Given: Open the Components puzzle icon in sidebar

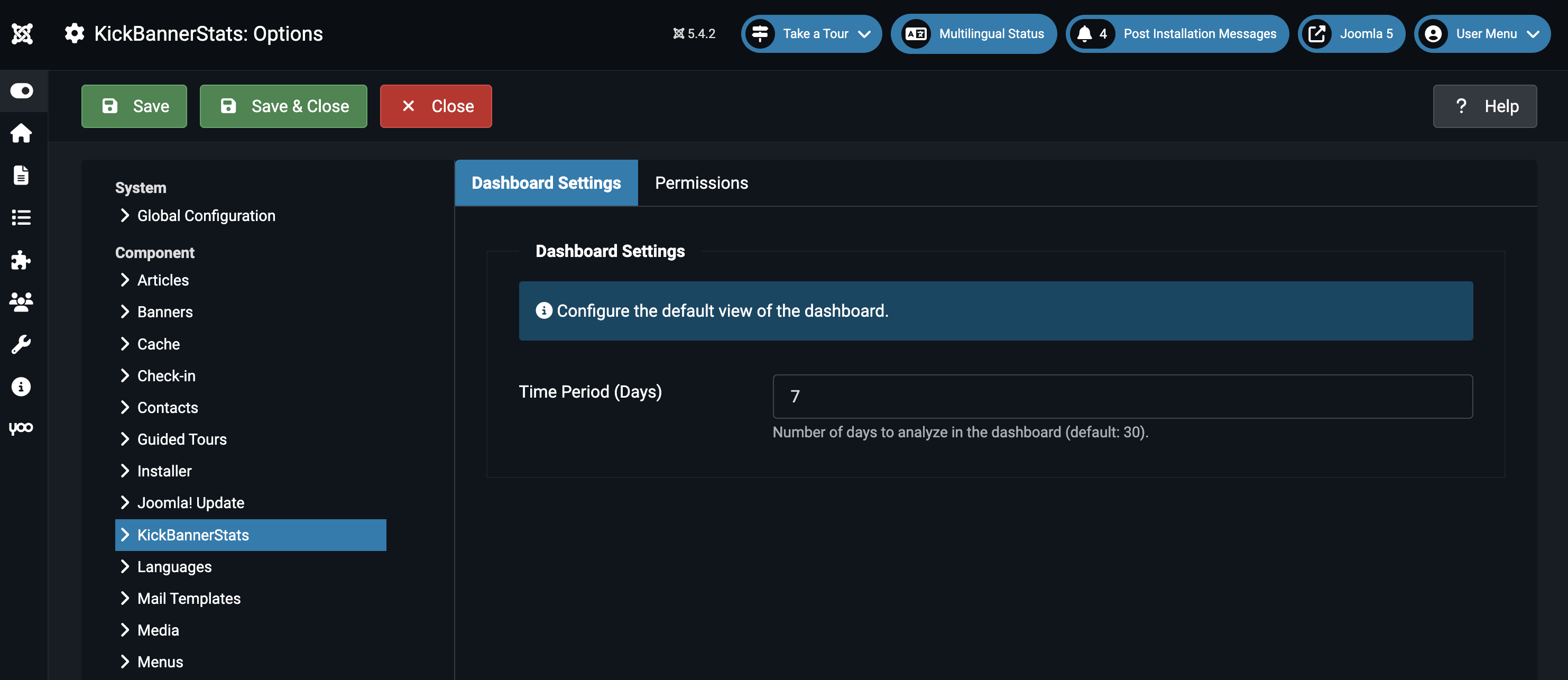Looking at the screenshot, I should pyautogui.click(x=21, y=260).
